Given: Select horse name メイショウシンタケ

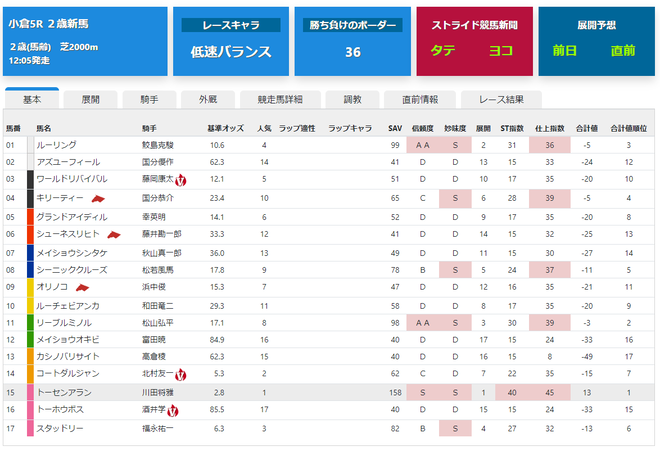Looking at the screenshot, I should (x=72, y=253).
